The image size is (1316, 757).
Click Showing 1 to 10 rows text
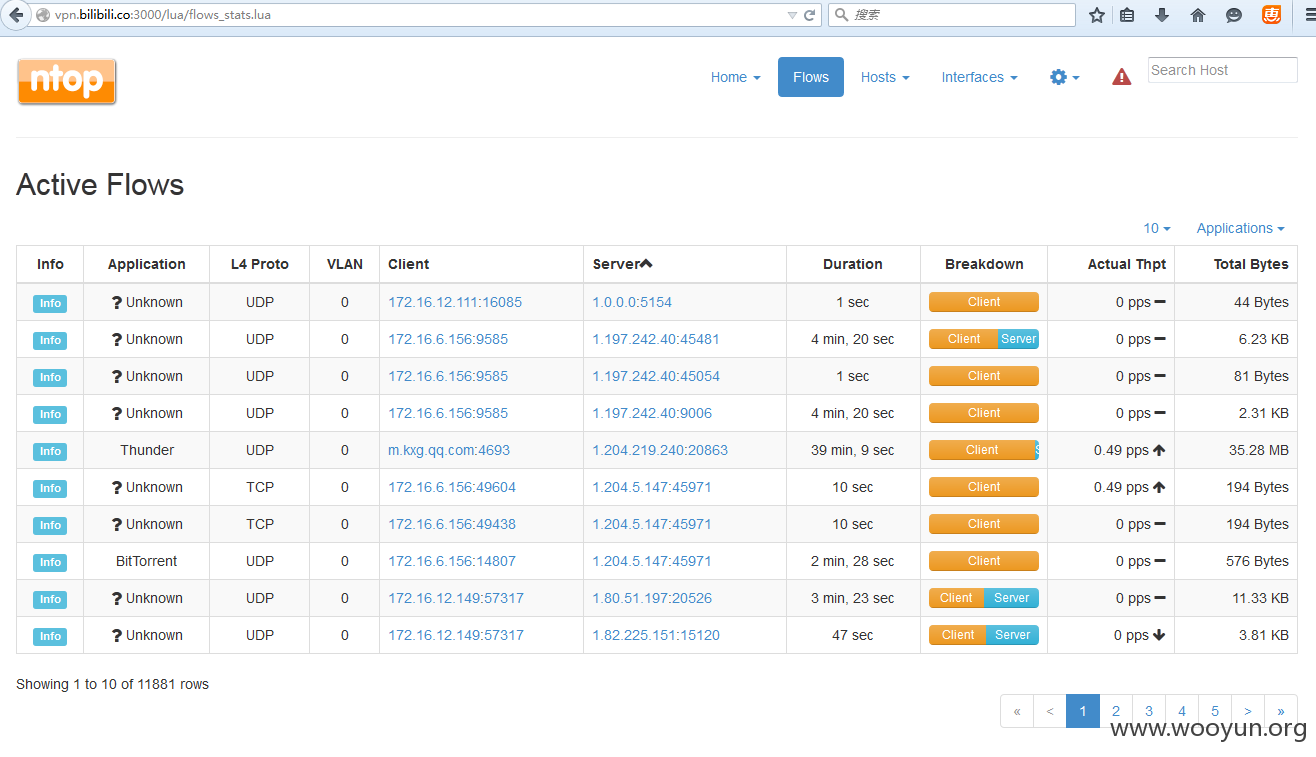coord(112,684)
